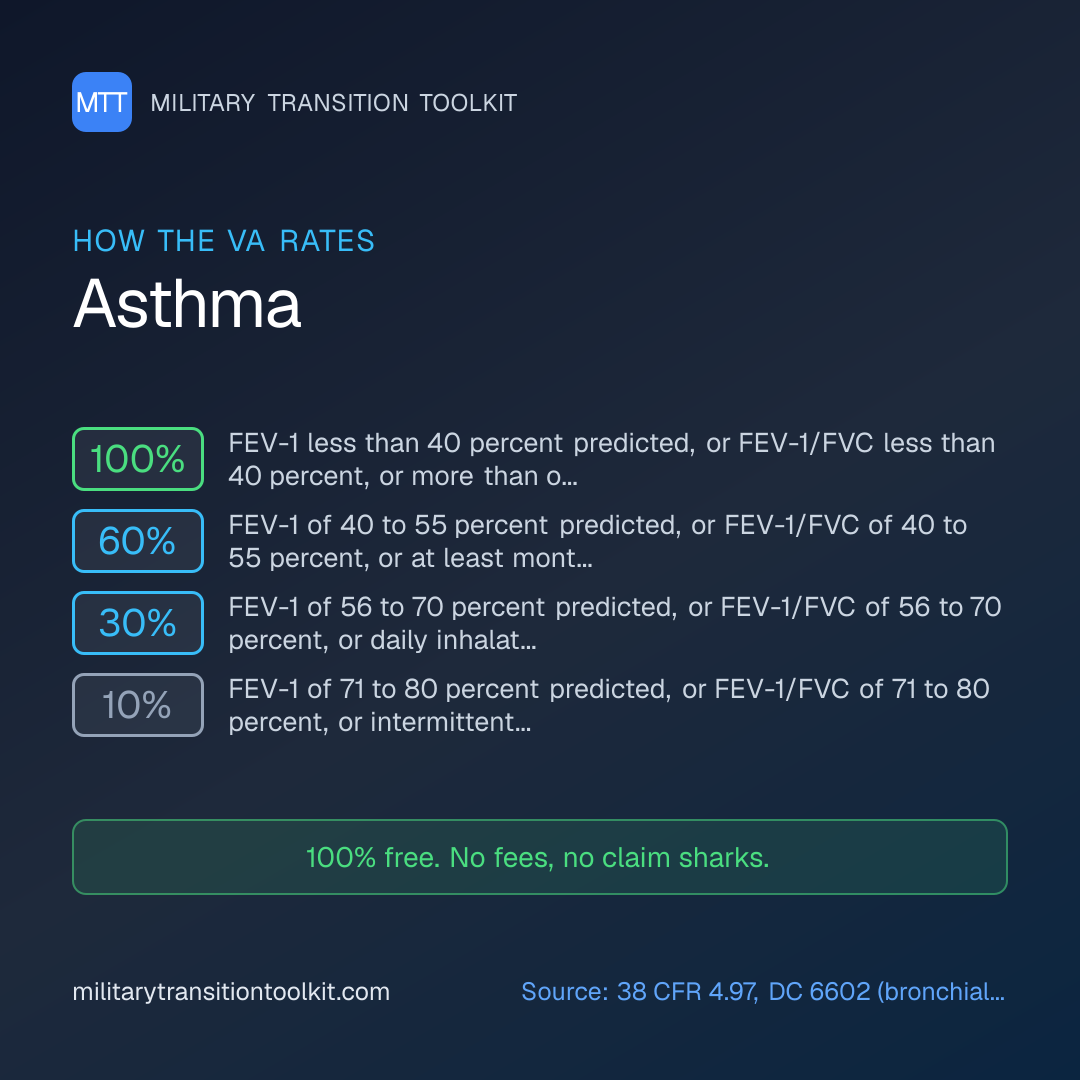Expand the truncated 60% rating description
The image size is (1080, 1080).
(x=598, y=541)
